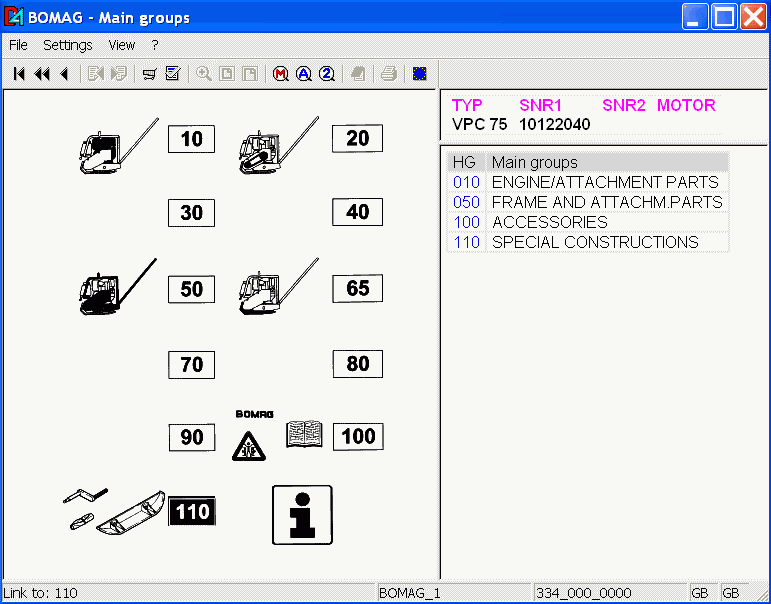Screen dimensions: 771x604
Task: Click the 334_000_0000 status bar entry
Action: [x=610, y=593]
